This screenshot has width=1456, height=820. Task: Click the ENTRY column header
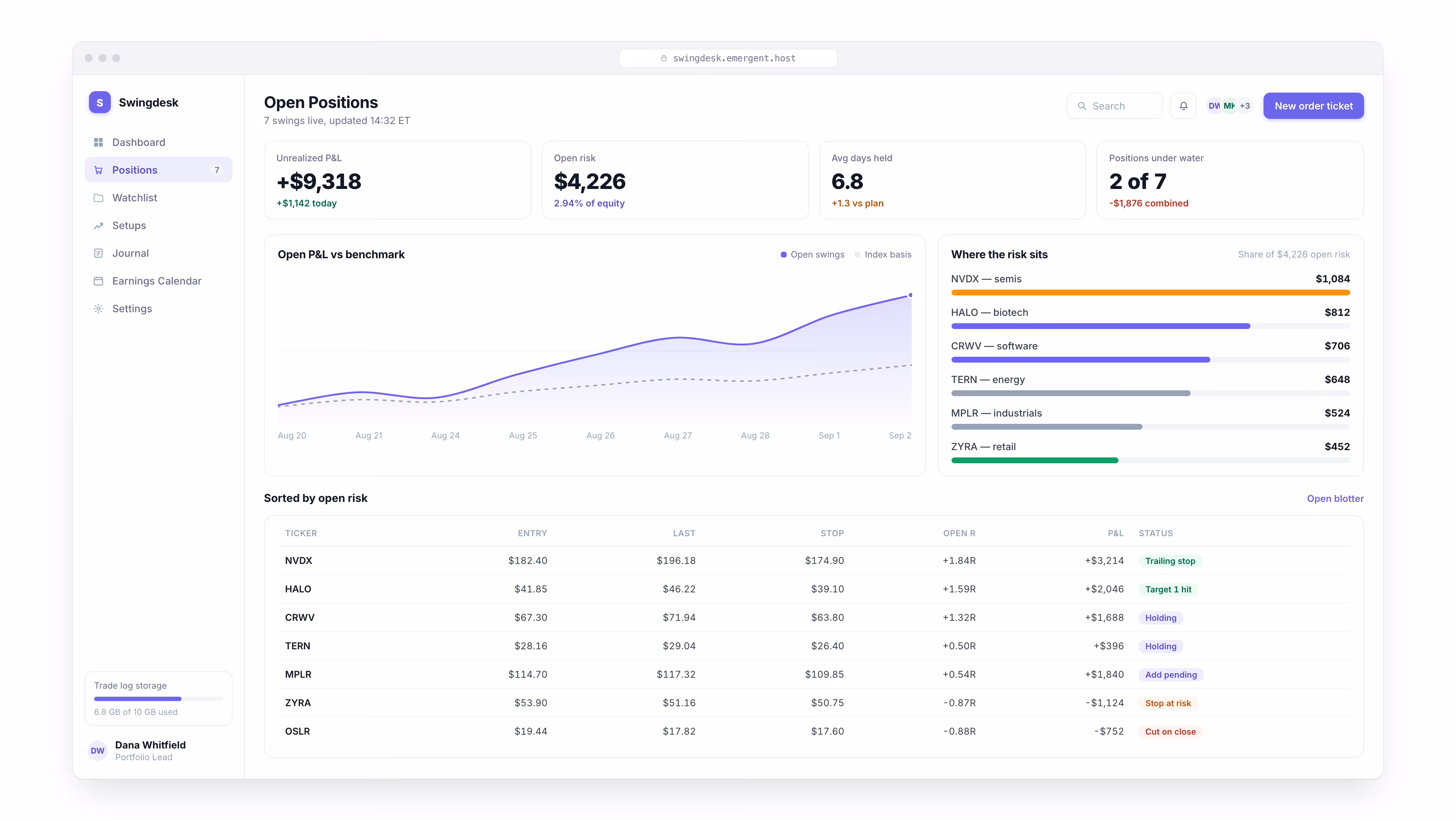point(532,533)
